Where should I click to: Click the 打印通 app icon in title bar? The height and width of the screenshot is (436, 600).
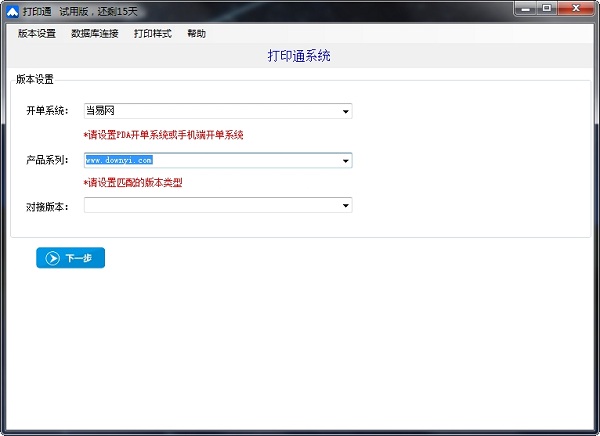[x=10, y=9]
